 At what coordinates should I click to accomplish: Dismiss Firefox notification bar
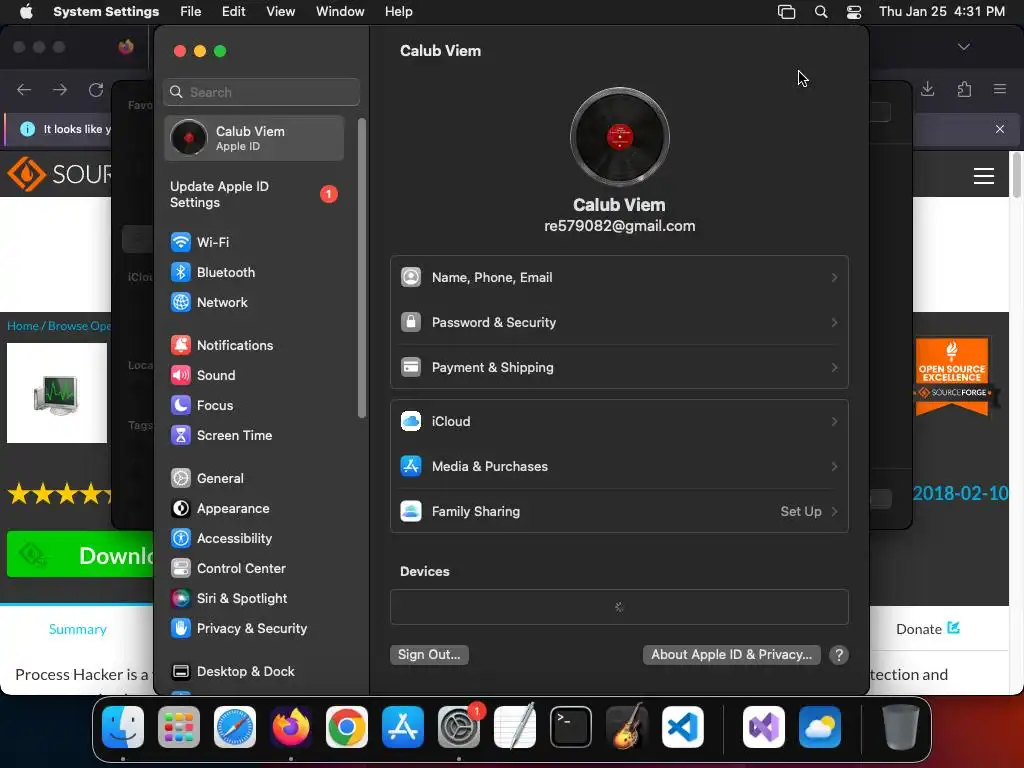pyautogui.click(x=999, y=129)
